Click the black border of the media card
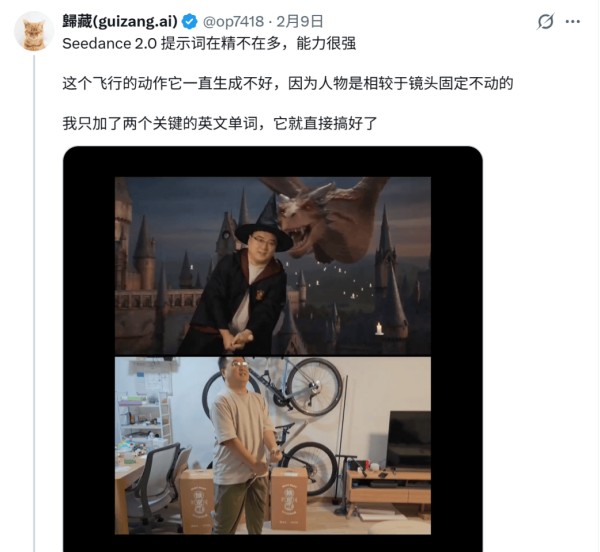Screen dimensions: 600x552 click(x=89, y=344)
